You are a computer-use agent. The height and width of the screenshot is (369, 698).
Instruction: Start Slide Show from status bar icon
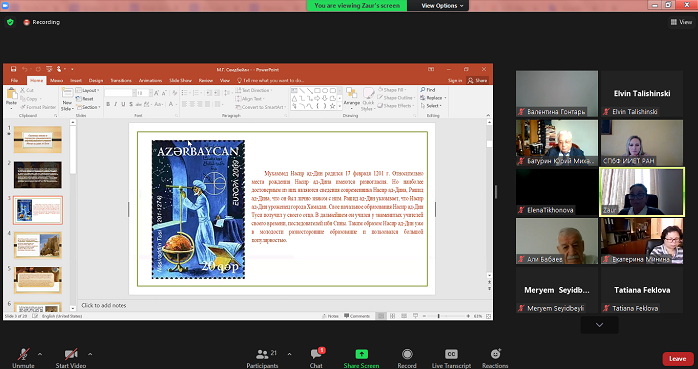[x=415, y=316]
